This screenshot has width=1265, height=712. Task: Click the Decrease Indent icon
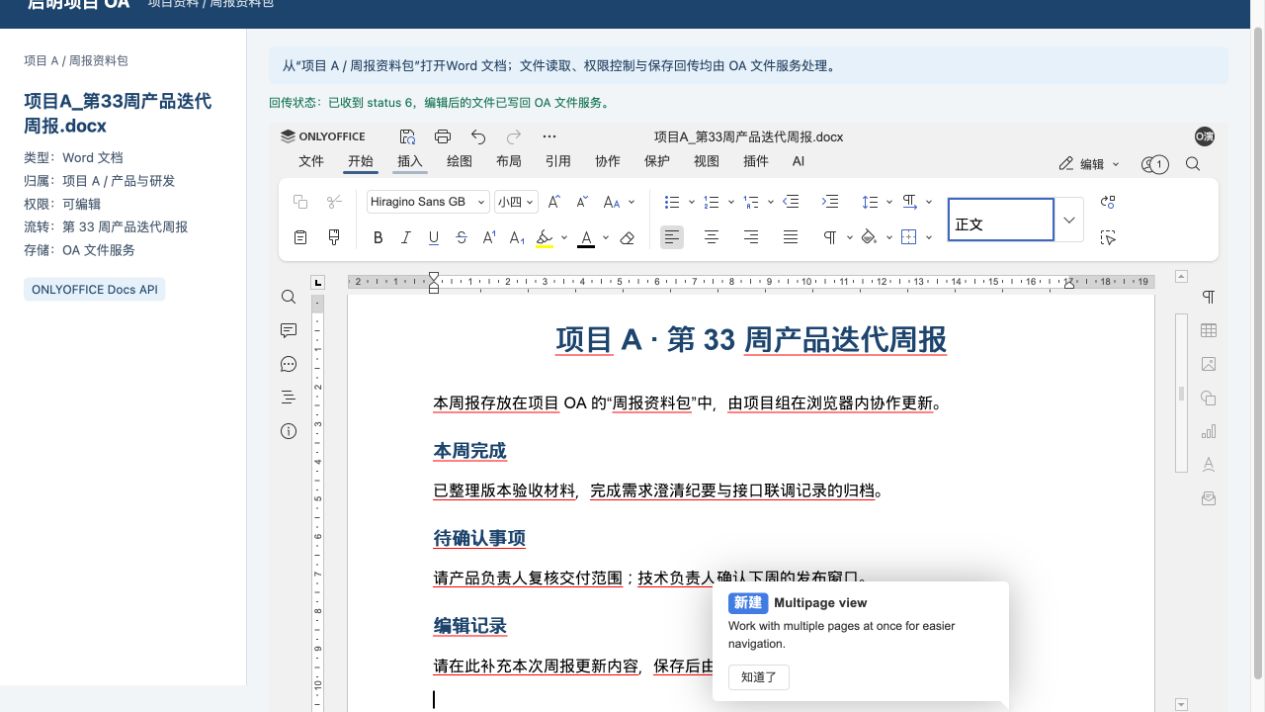point(791,202)
